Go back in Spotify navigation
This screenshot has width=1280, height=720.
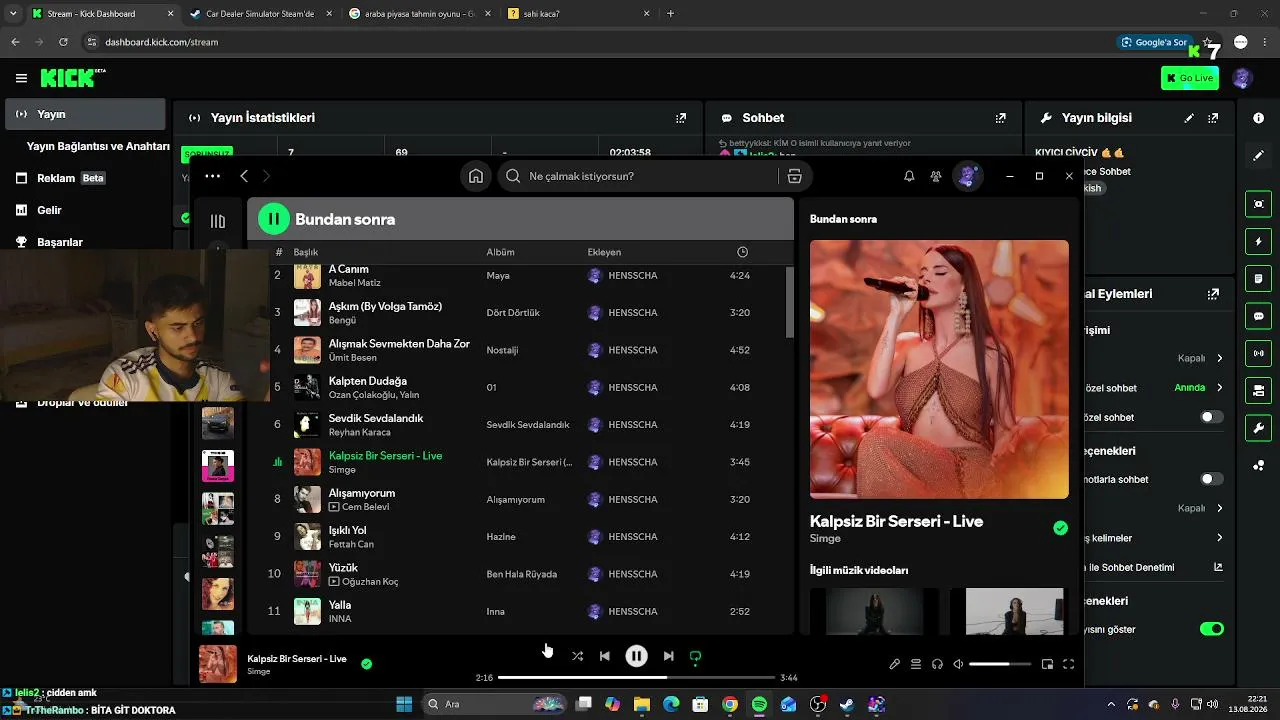point(244,176)
